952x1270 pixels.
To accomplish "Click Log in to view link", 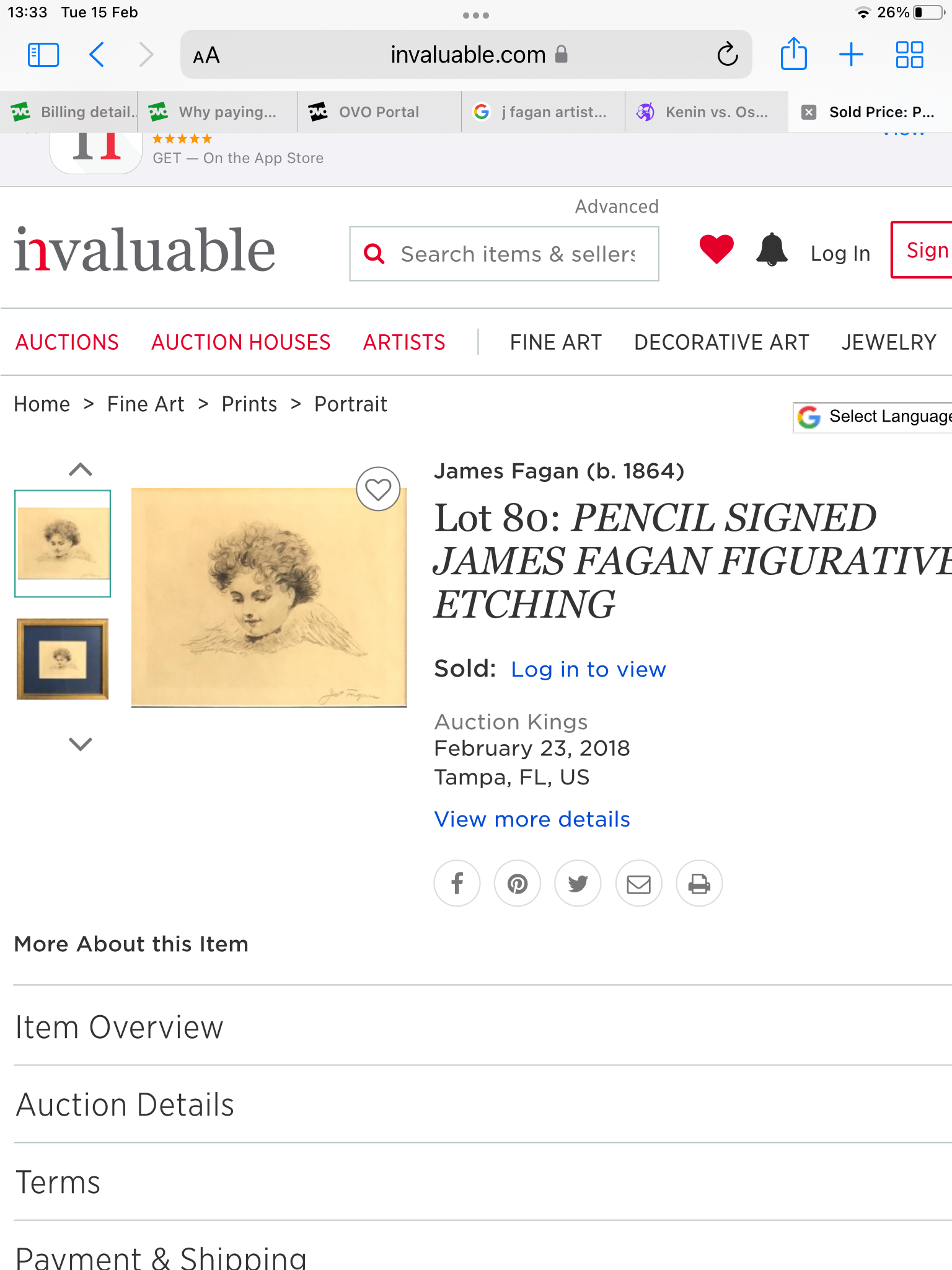I will (588, 670).
